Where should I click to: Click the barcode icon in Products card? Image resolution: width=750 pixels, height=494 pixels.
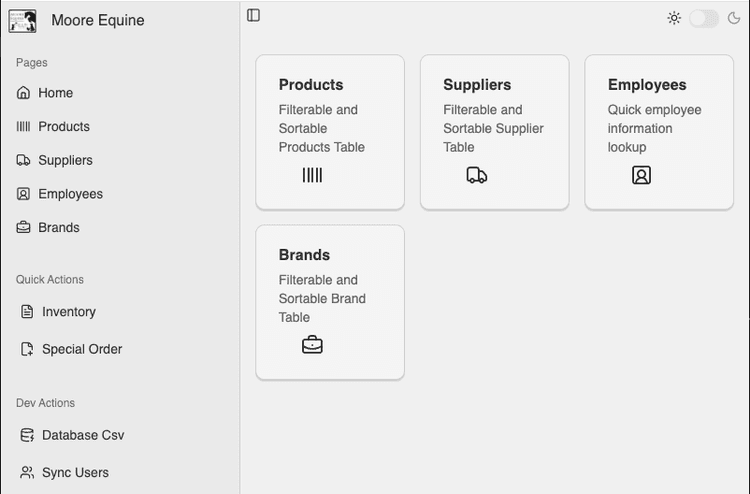coord(312,175)
